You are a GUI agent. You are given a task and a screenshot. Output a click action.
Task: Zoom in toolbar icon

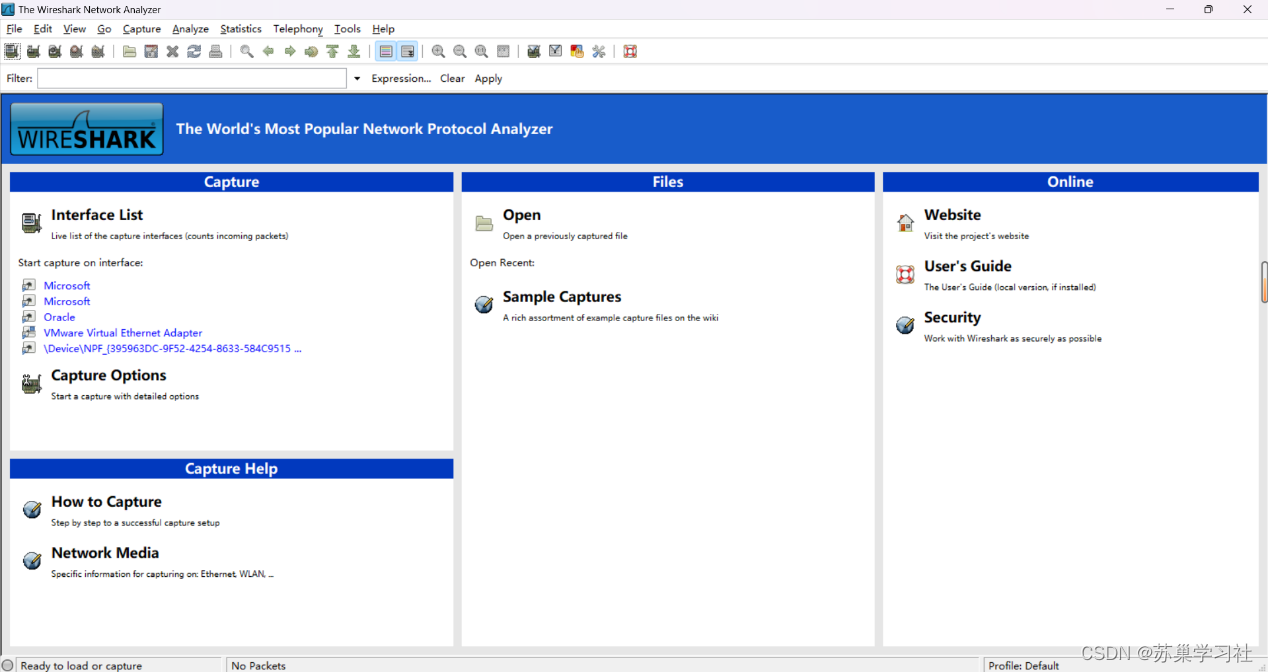click(439, 51)
